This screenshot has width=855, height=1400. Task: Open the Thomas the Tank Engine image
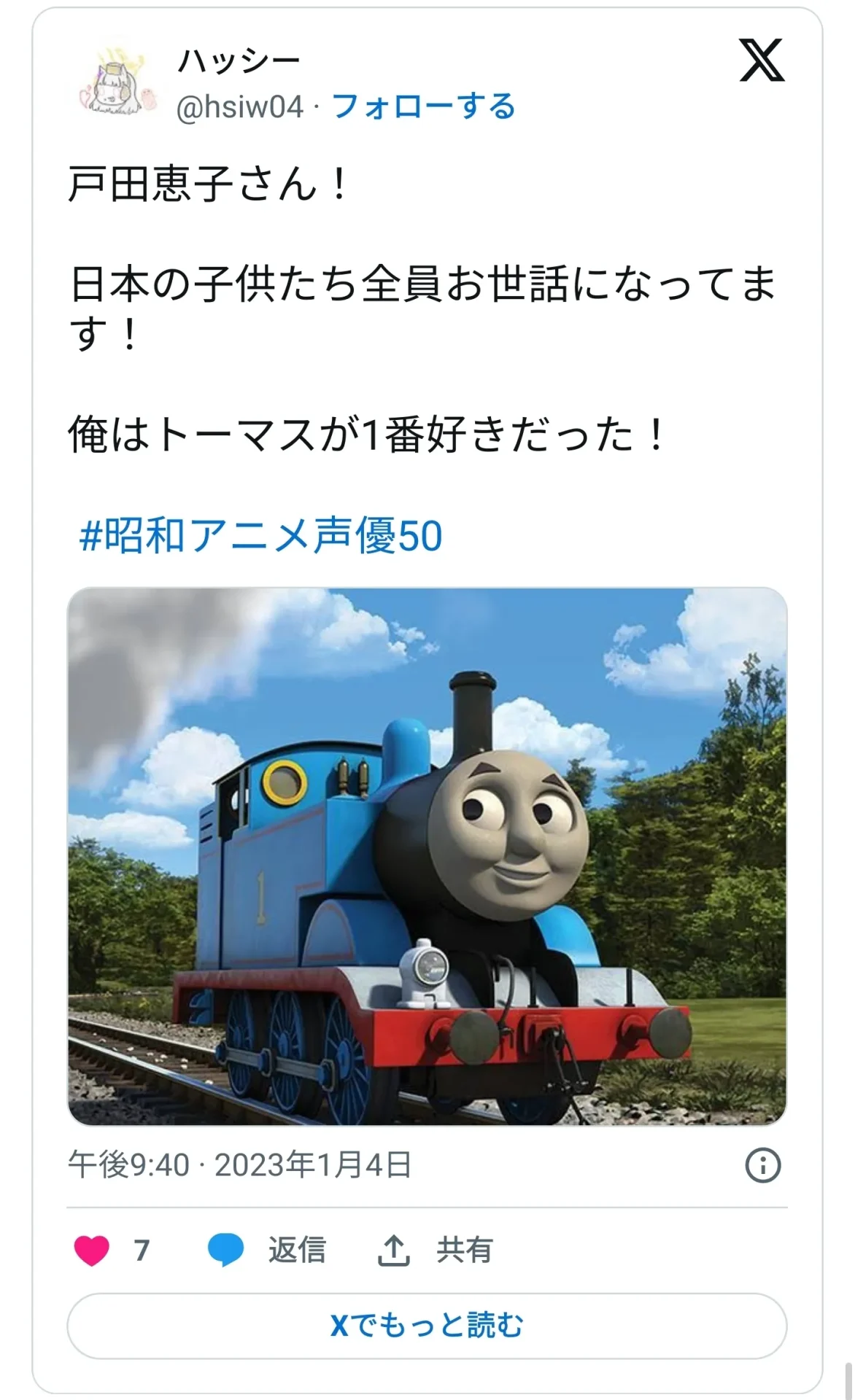(x=427, y=856)
